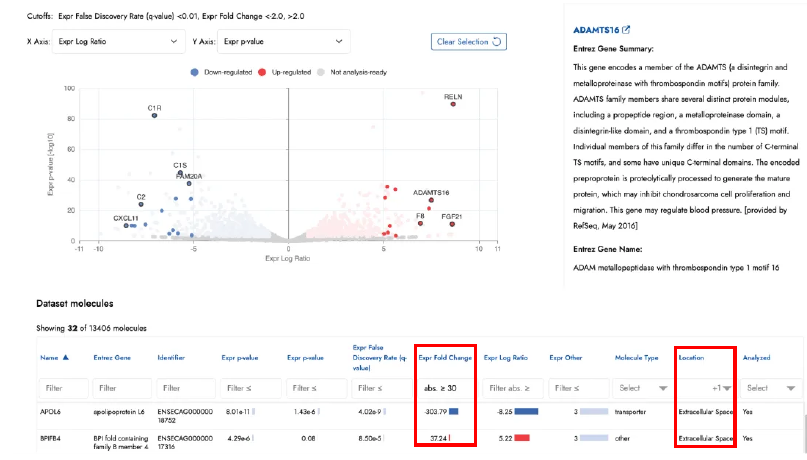Screen dimensions: 807x460
Task: Click the Expr Log Ratio column header
Action: (506, 357)
